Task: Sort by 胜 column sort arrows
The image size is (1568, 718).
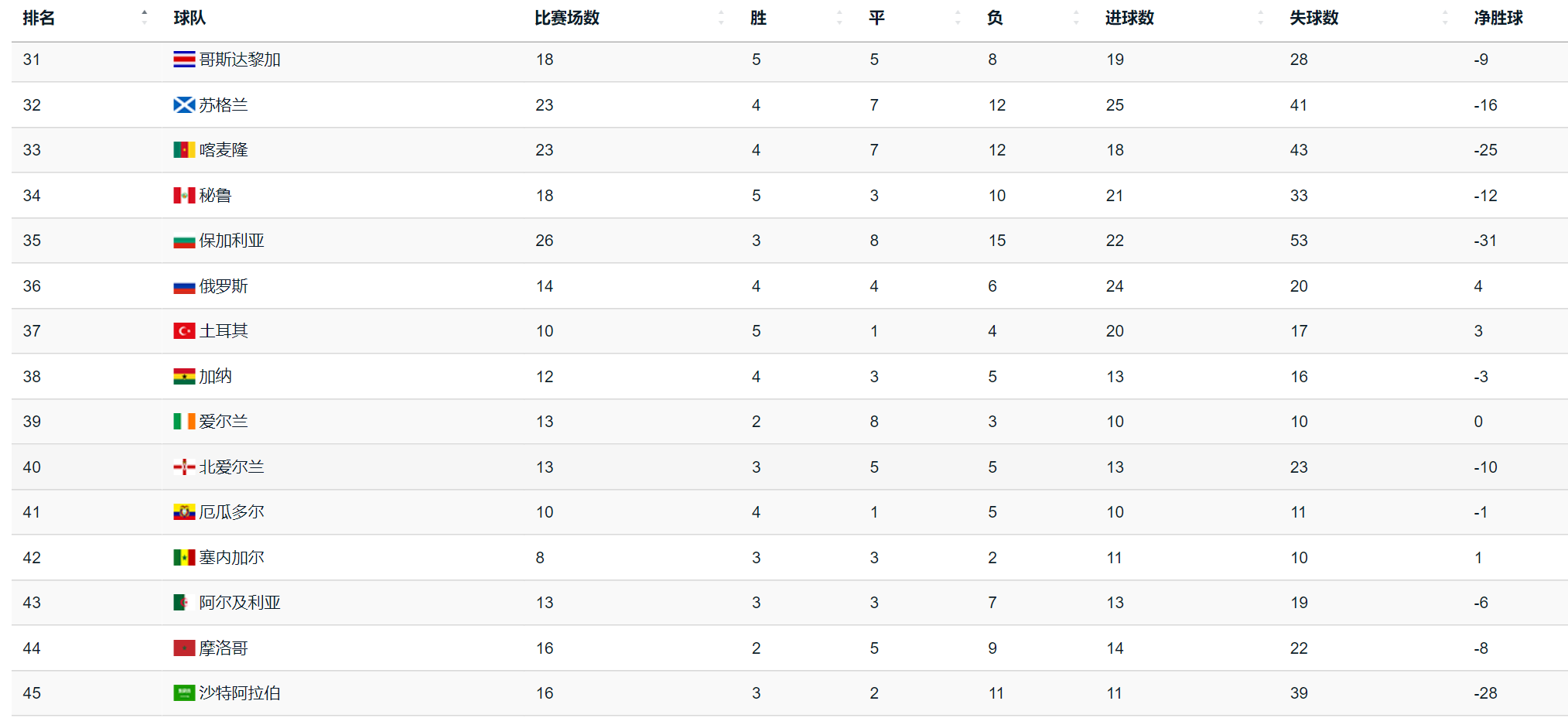Action: 839,18
